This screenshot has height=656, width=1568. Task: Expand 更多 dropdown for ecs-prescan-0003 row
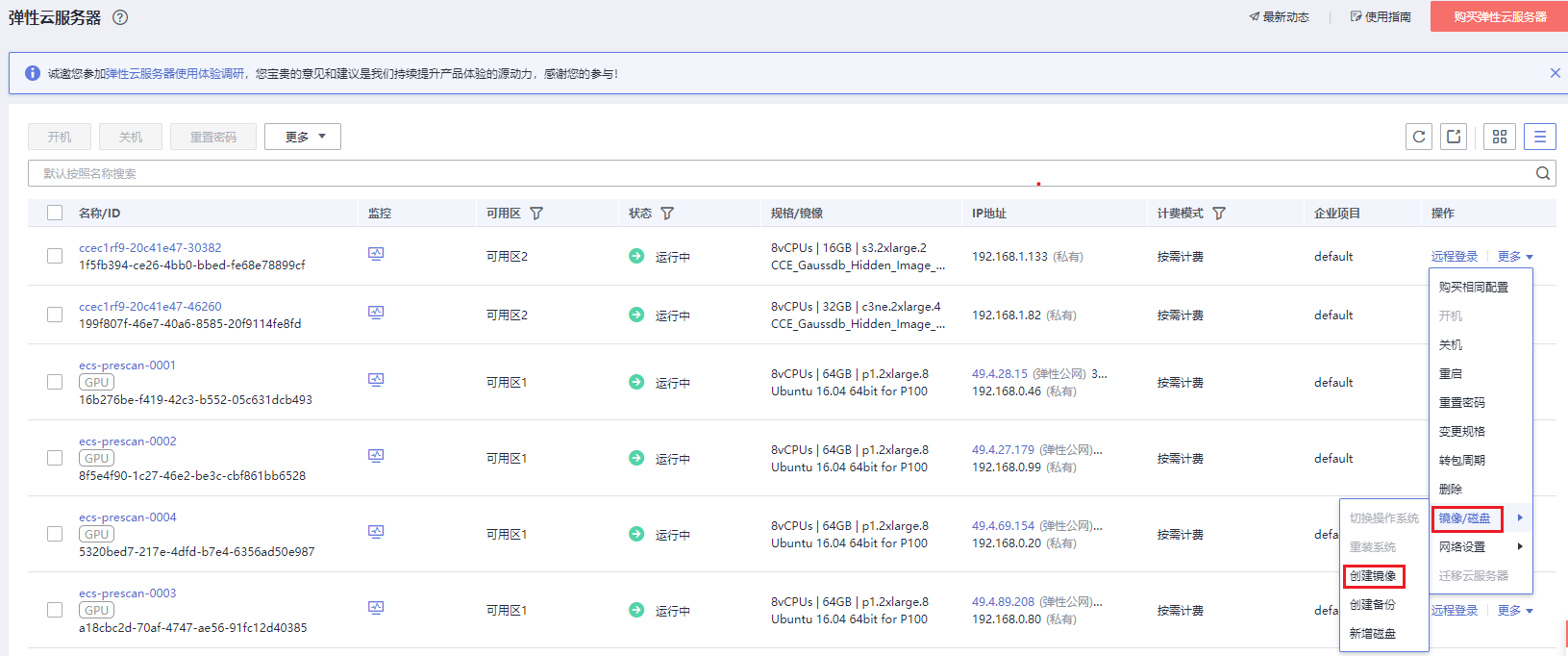coord(1515,611)
